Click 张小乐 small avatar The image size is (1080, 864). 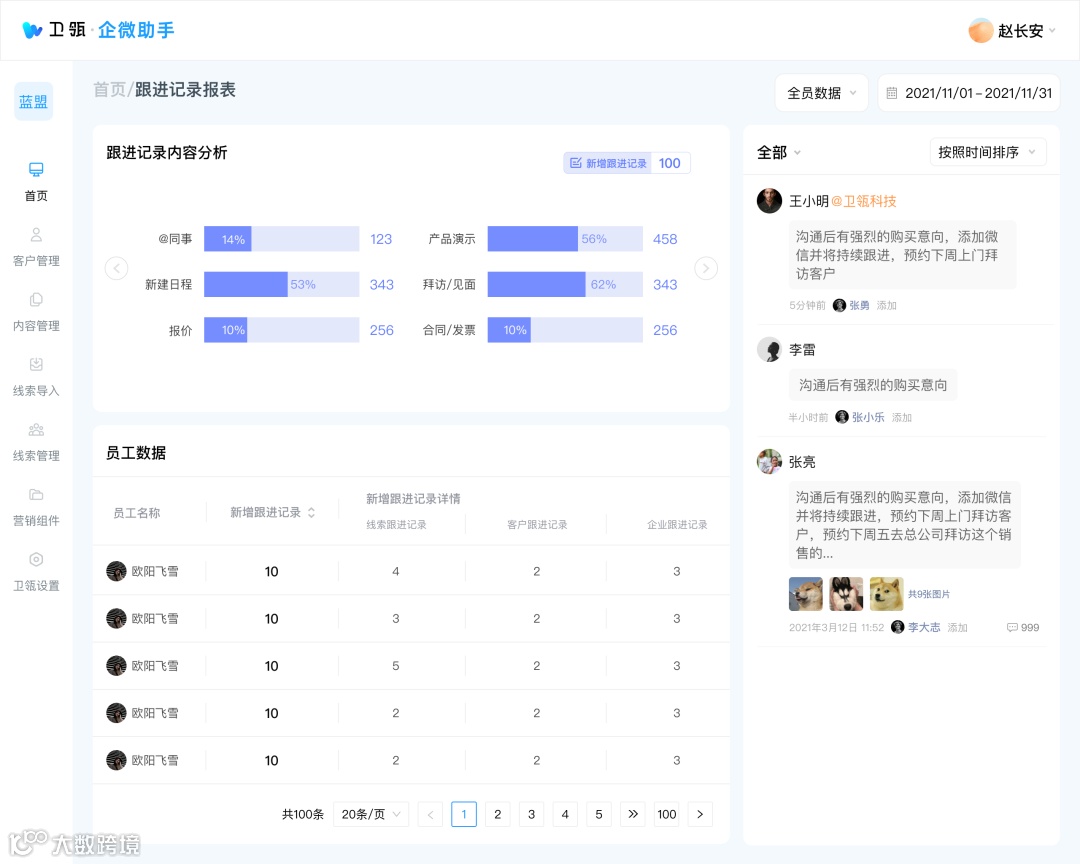click(x=842, y=417)
